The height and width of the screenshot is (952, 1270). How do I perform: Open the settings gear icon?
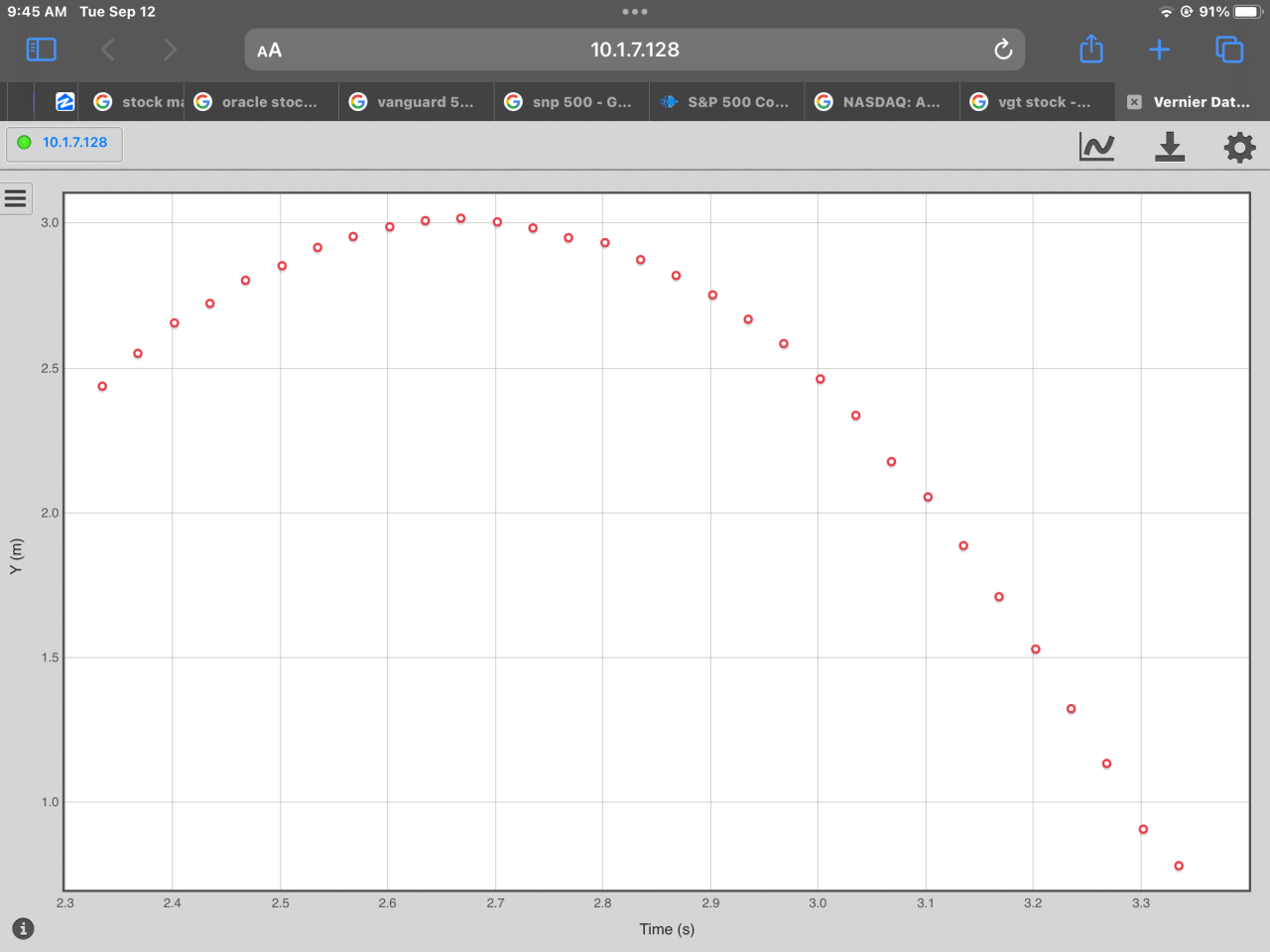click(1239, 148)
